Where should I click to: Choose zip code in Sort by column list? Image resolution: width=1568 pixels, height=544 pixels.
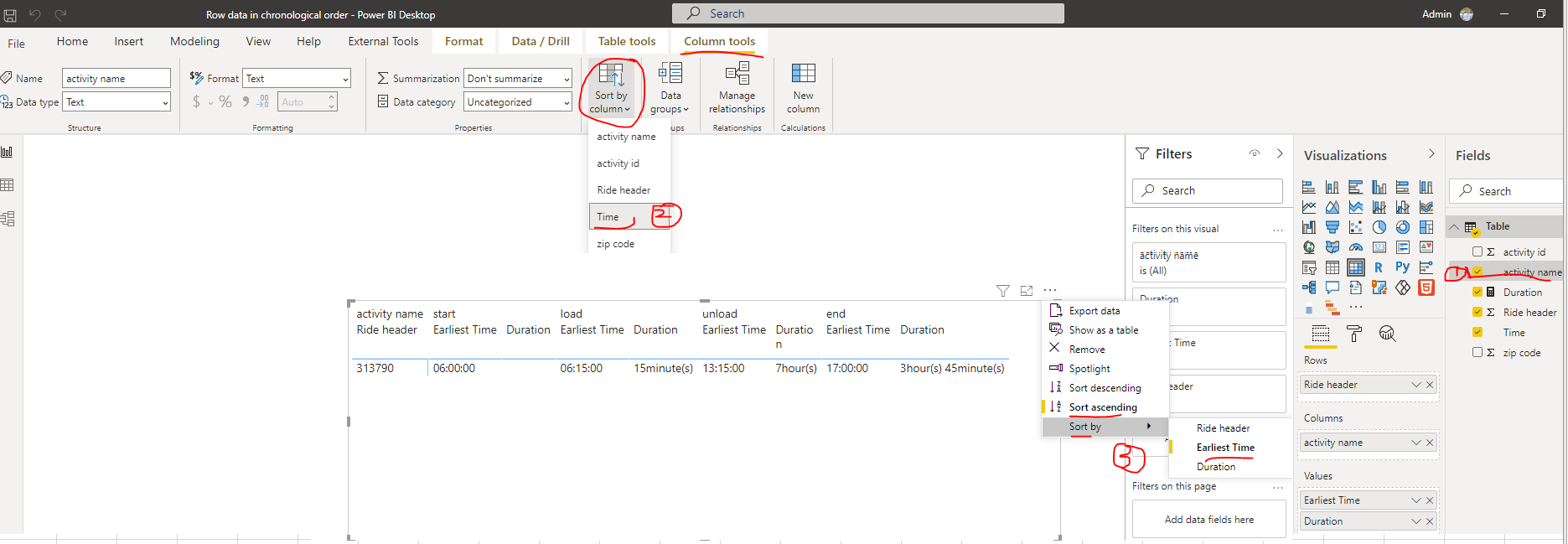[x=629, y=244]
